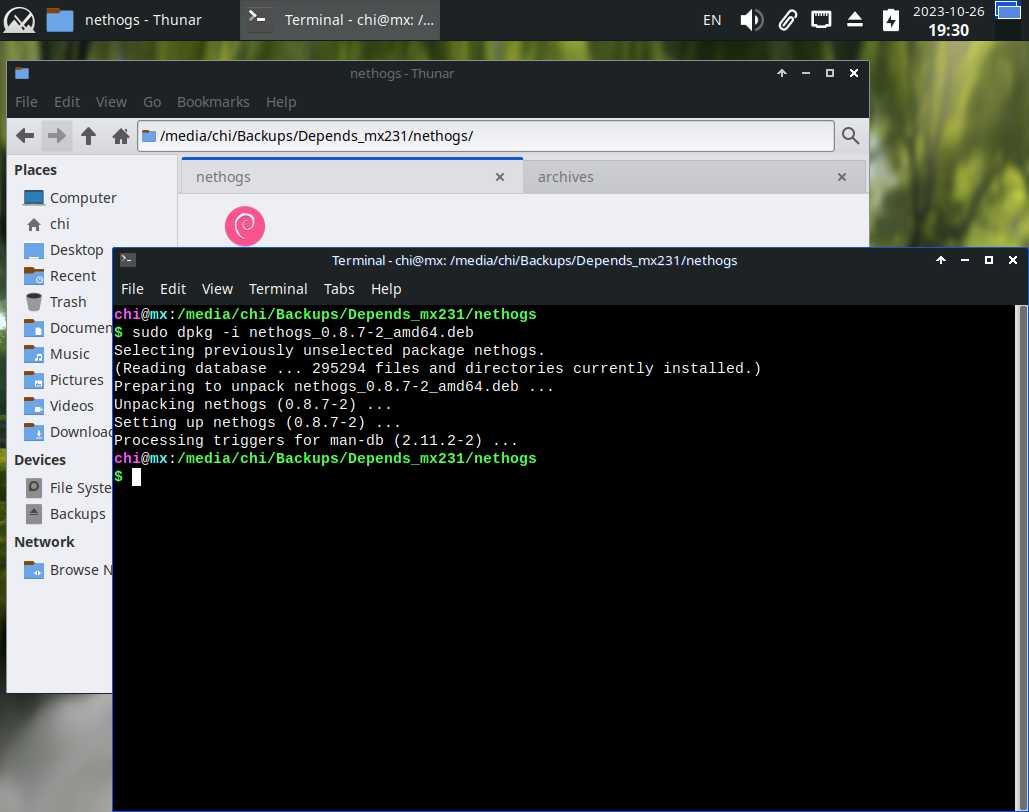Select Music in Places sidebar
Image resolution: width=1029 pixels, height=812 pixels.
pyautogui.click(x=56, y=354)
